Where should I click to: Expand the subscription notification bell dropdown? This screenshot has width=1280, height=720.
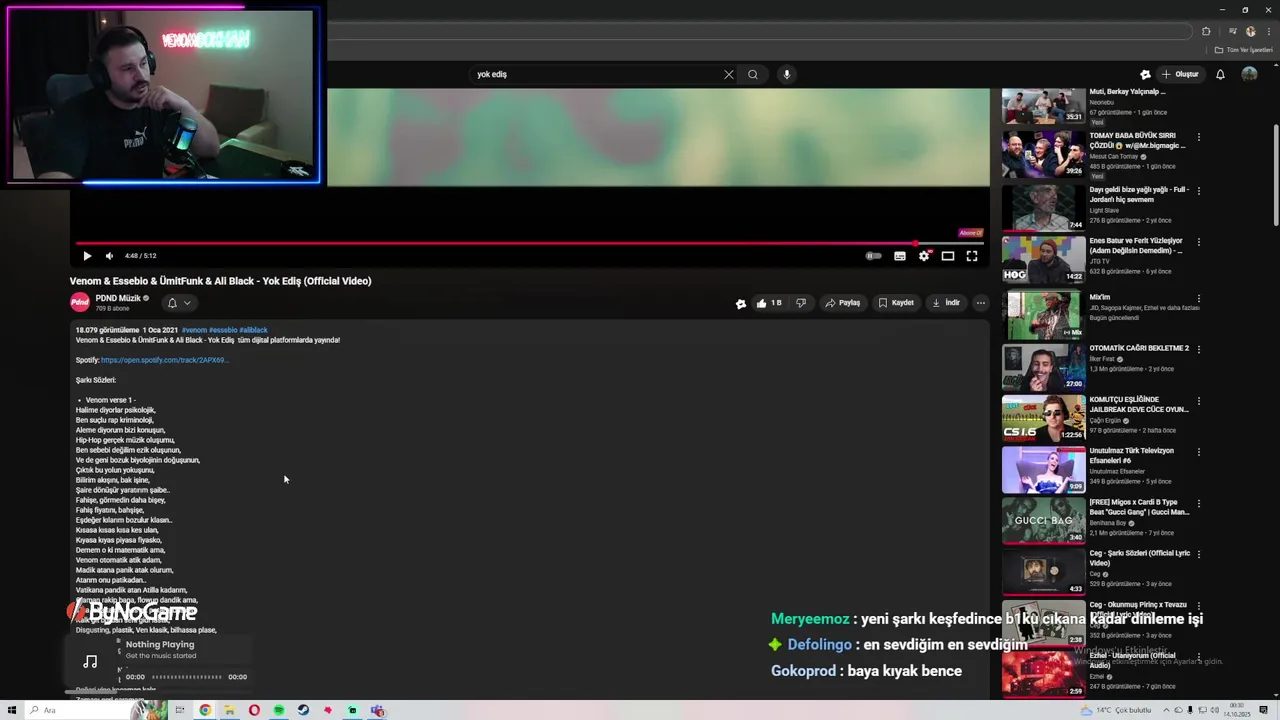[x=179, y=303]
